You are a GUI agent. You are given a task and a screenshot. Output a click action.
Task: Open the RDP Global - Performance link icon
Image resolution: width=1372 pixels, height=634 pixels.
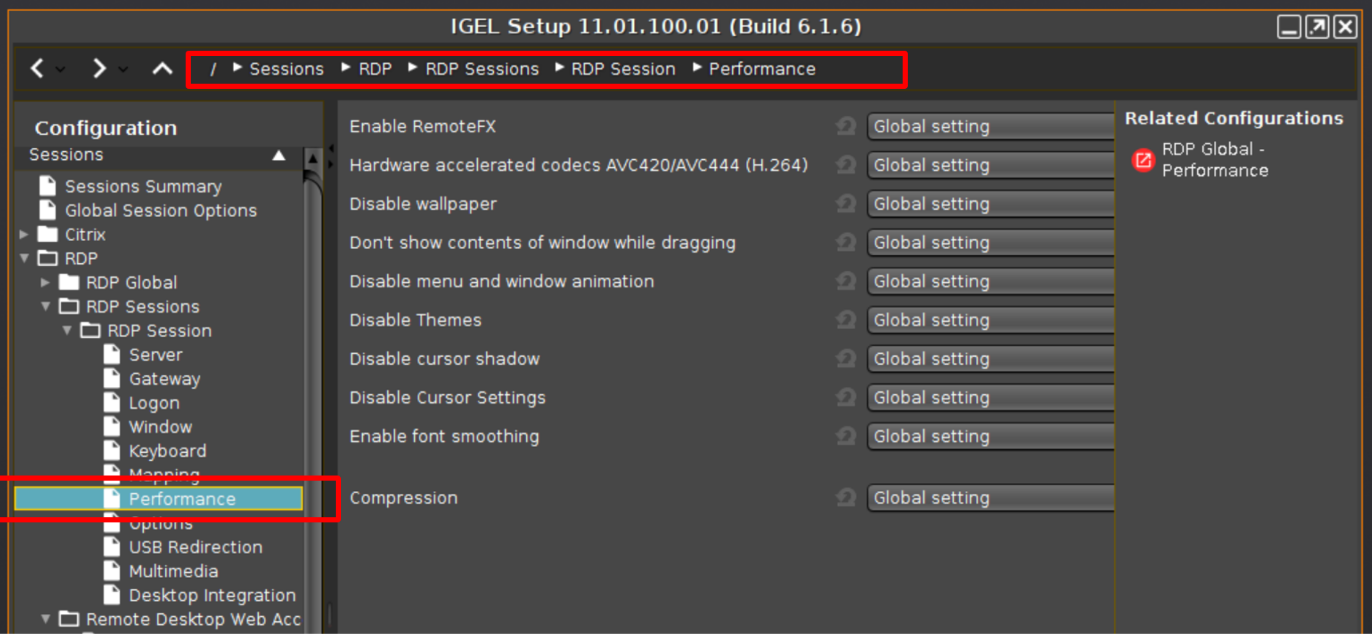(1143, 160)
